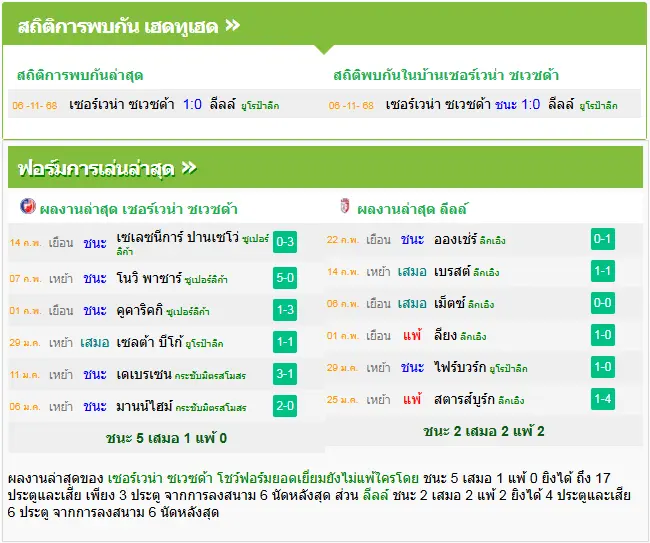Click the 1-3 score badge for คูคาริคกิ

pos(285,310)
